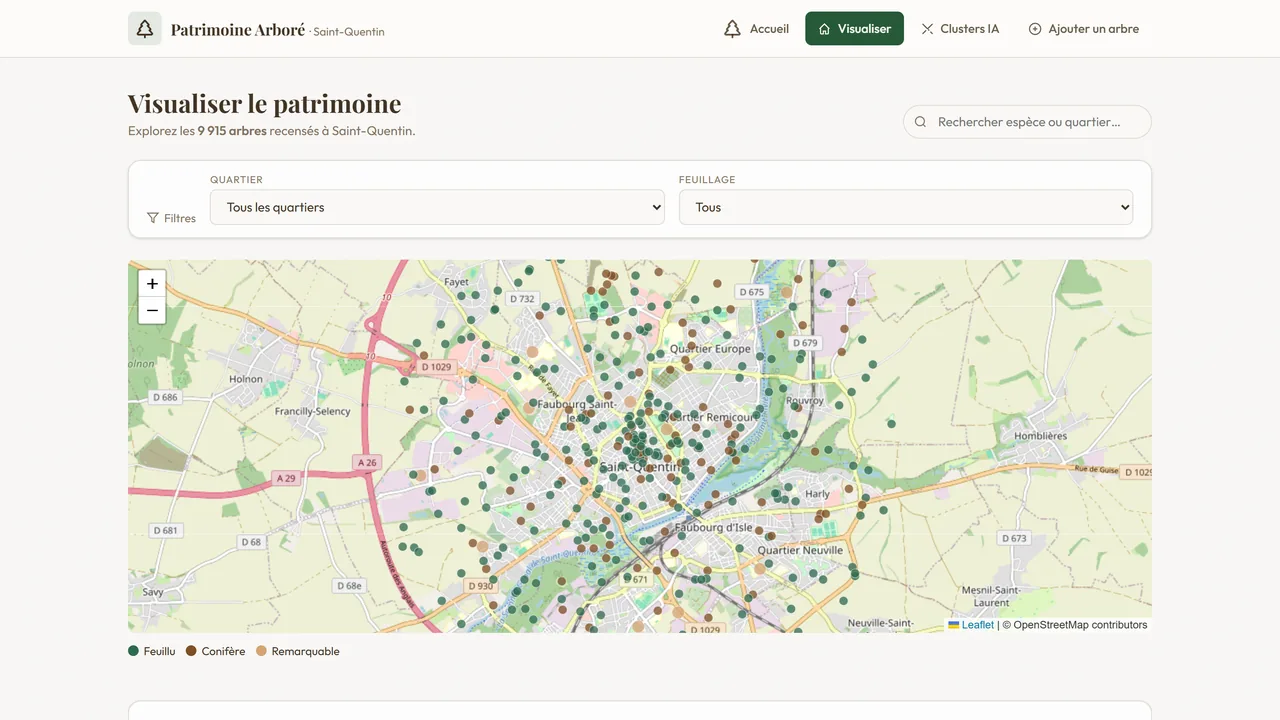Click the Filtres funnel icon

point(153,218)
